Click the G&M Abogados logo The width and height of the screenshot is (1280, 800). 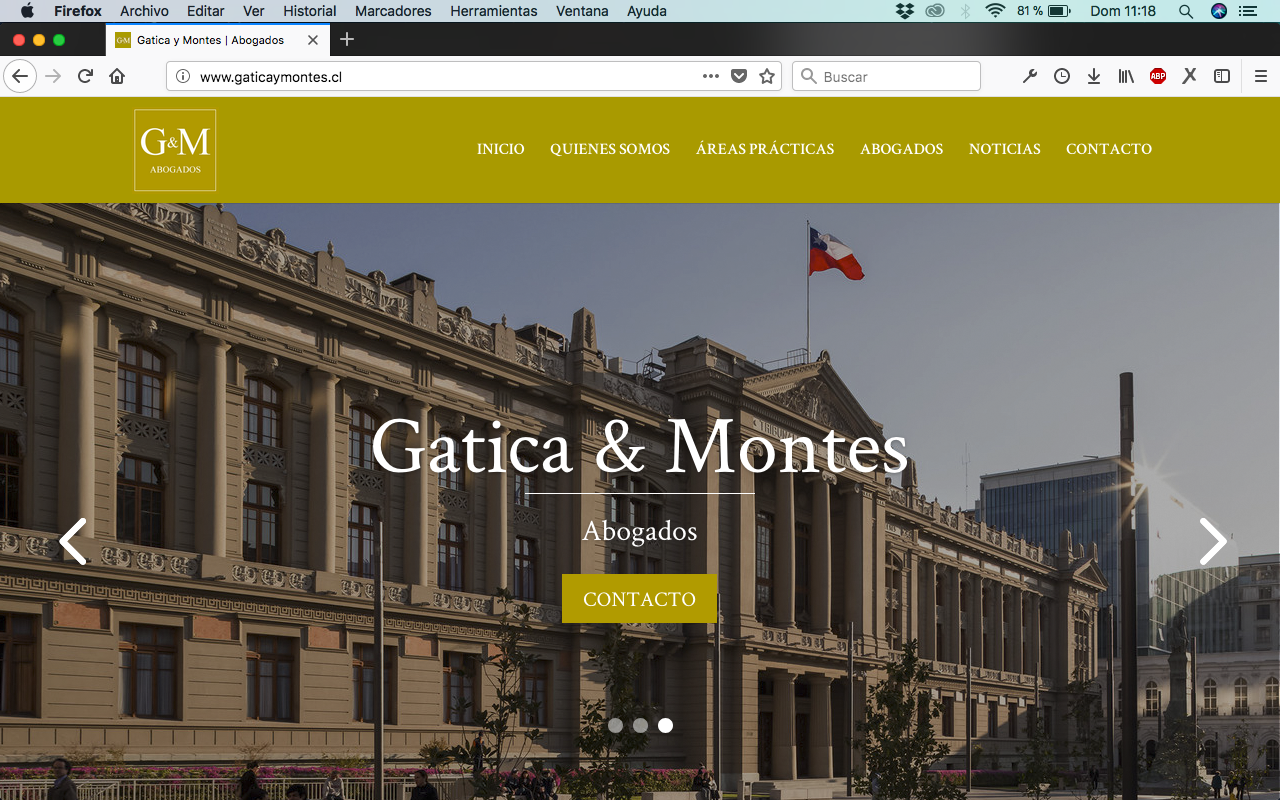(x=175, y=150)
